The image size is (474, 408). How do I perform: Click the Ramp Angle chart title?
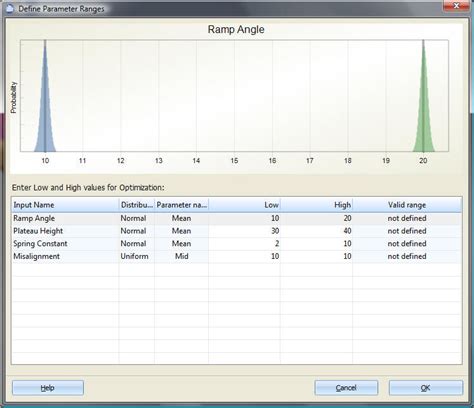click(x=236, y=29)
